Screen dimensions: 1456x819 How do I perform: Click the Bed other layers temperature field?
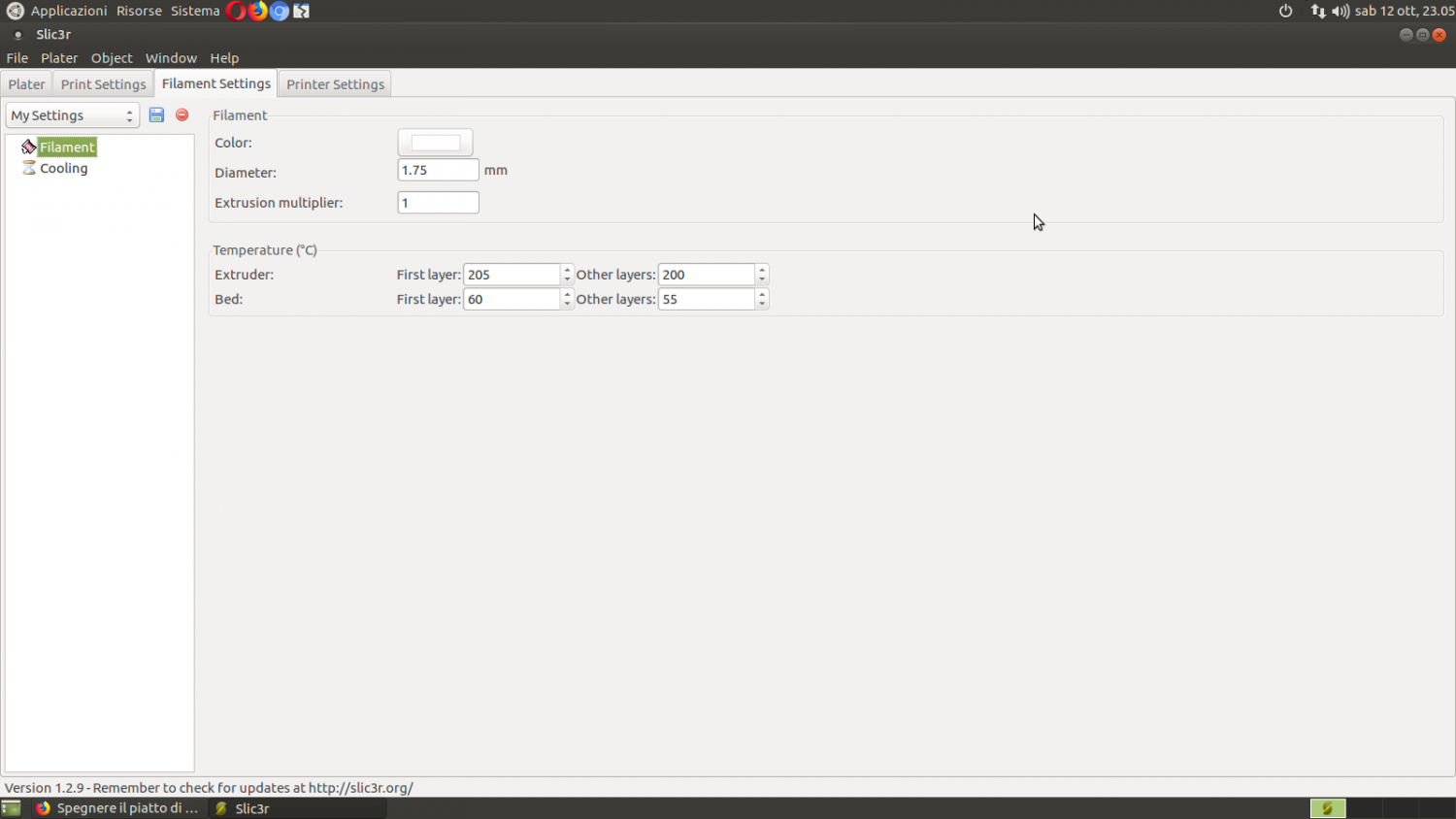[x=706, y=299]
